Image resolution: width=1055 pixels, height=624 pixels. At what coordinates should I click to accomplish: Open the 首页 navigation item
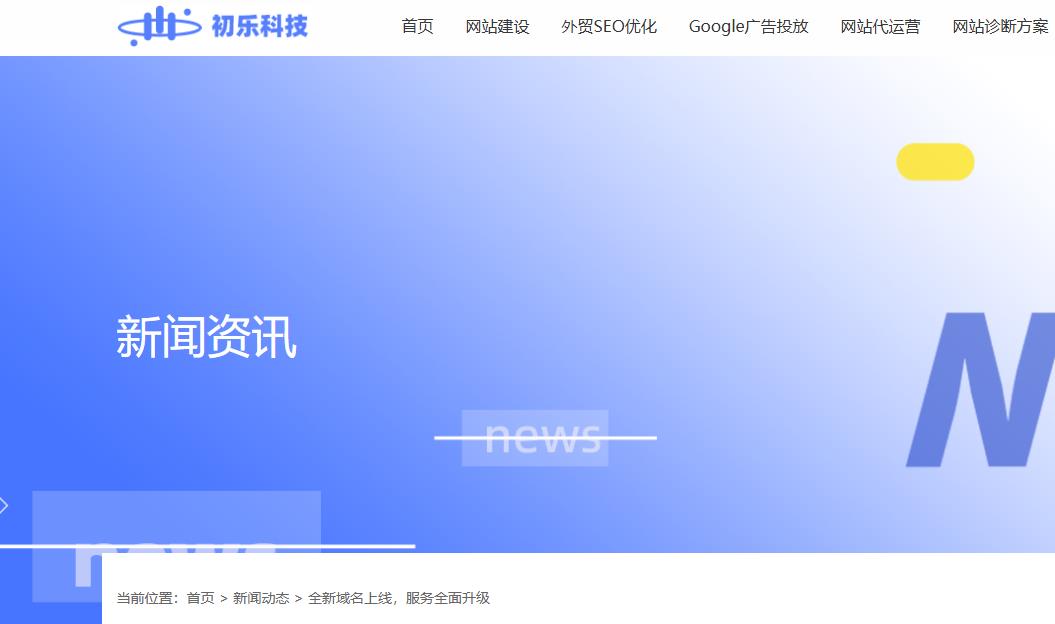click(x=416, y=27)
